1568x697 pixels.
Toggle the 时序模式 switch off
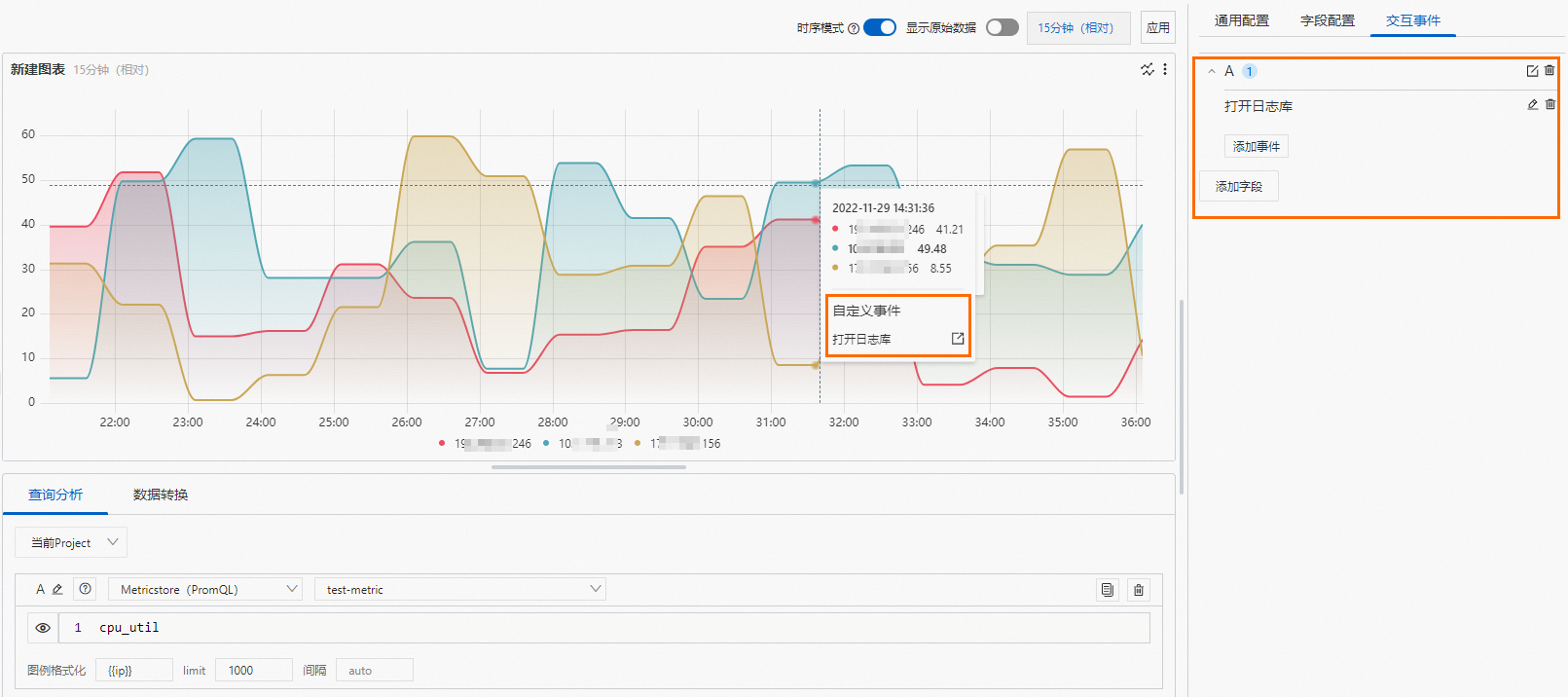tap(880, 27)
